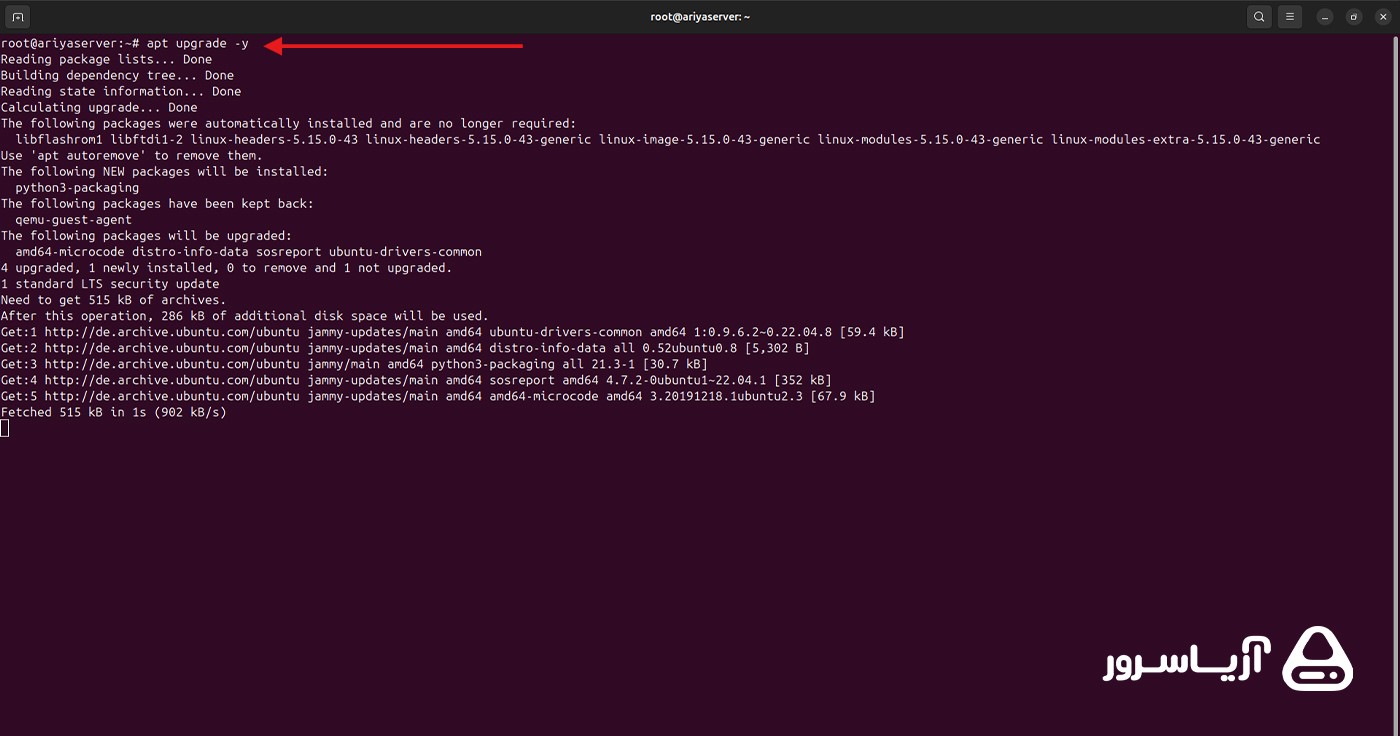This screenshot has width=1400, height=736.
Task: Close the terminal window
Action: 1381,17
